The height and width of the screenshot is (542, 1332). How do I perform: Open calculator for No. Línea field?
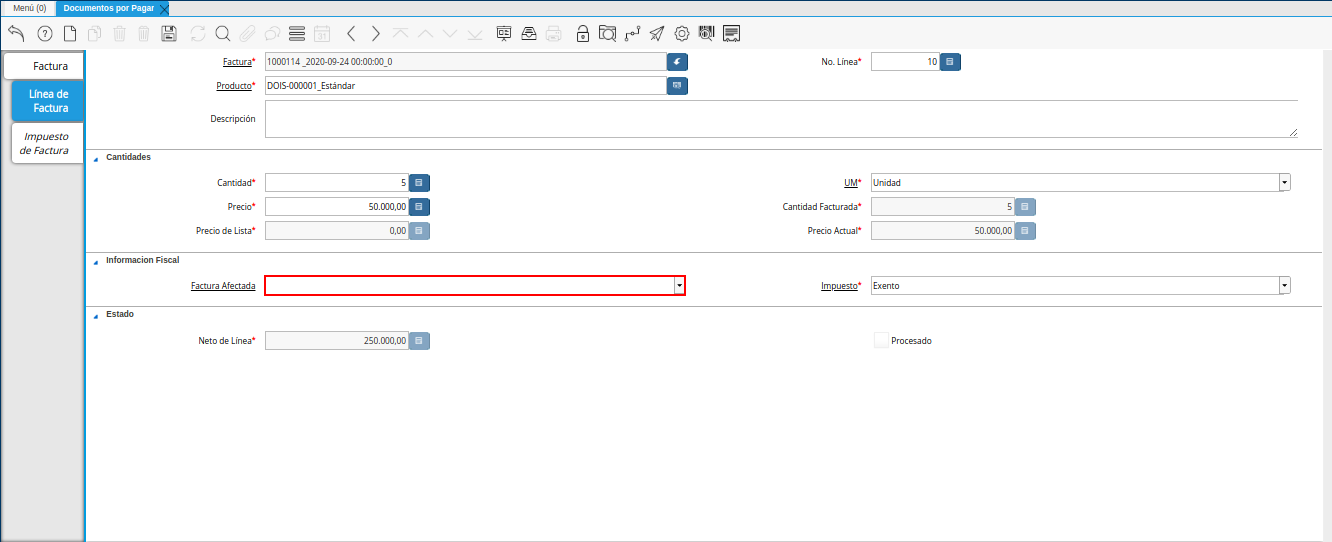(x=951, y=62)
